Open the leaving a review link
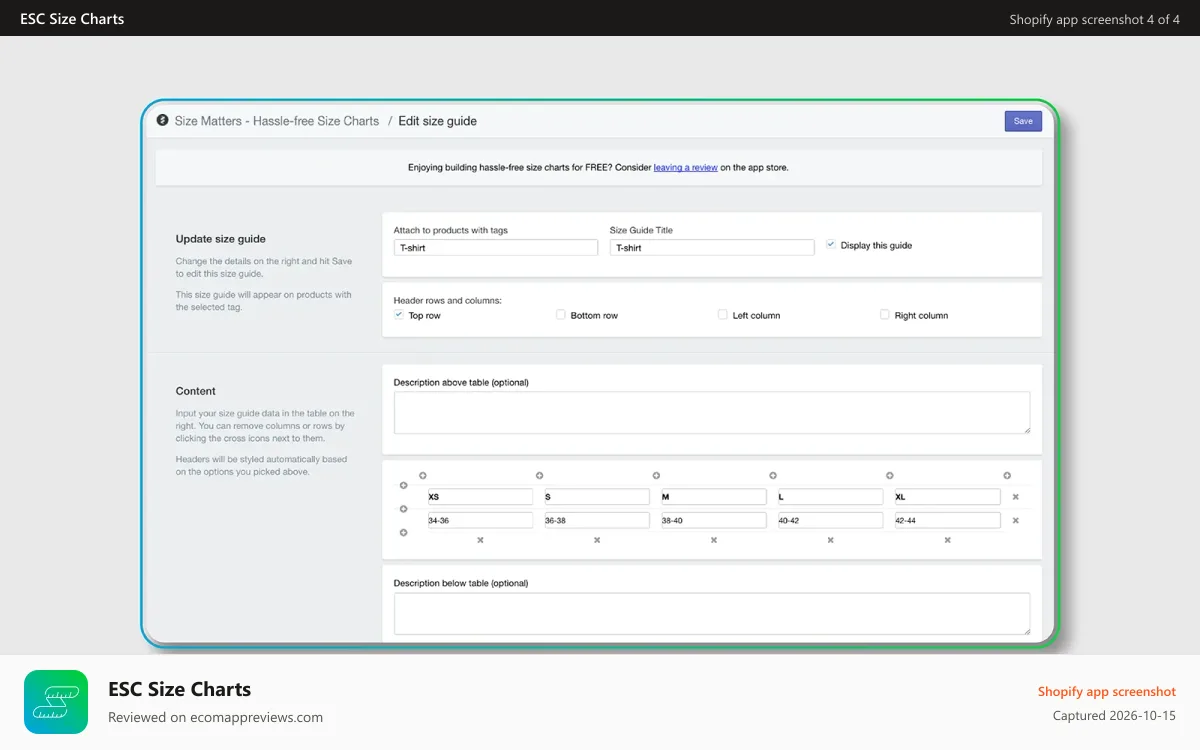 pos(686,168)
